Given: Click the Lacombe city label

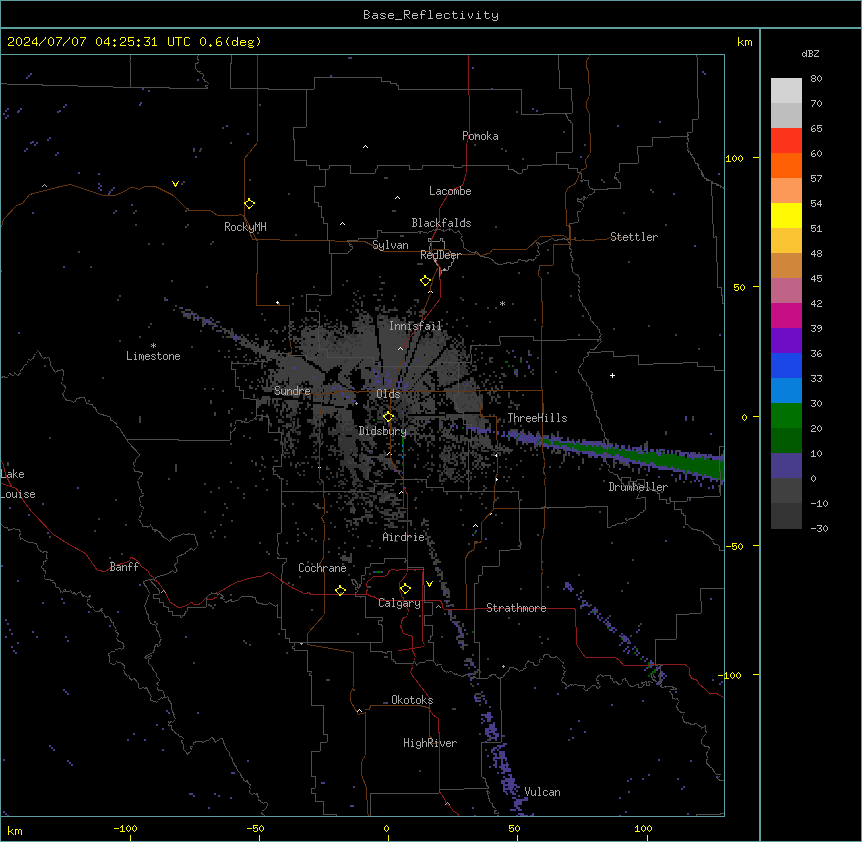Looking at the screenshot, I should 450,191.
